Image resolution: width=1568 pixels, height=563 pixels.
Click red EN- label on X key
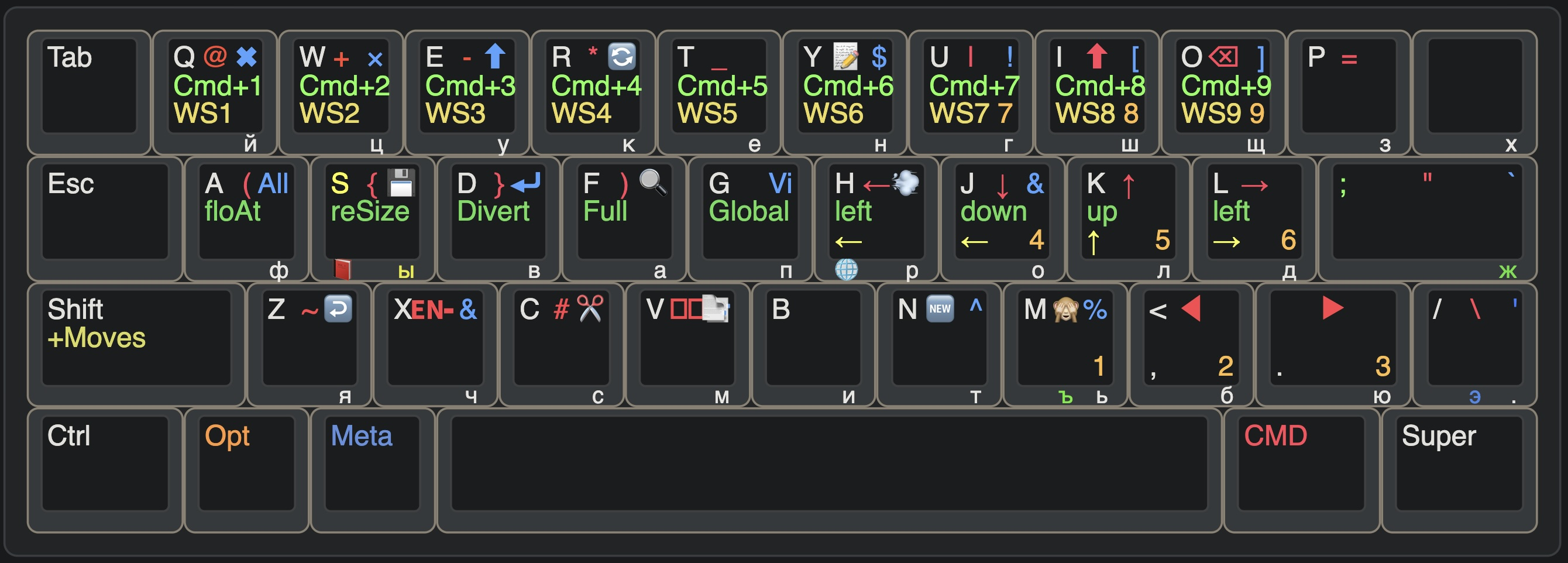point(433,310)
